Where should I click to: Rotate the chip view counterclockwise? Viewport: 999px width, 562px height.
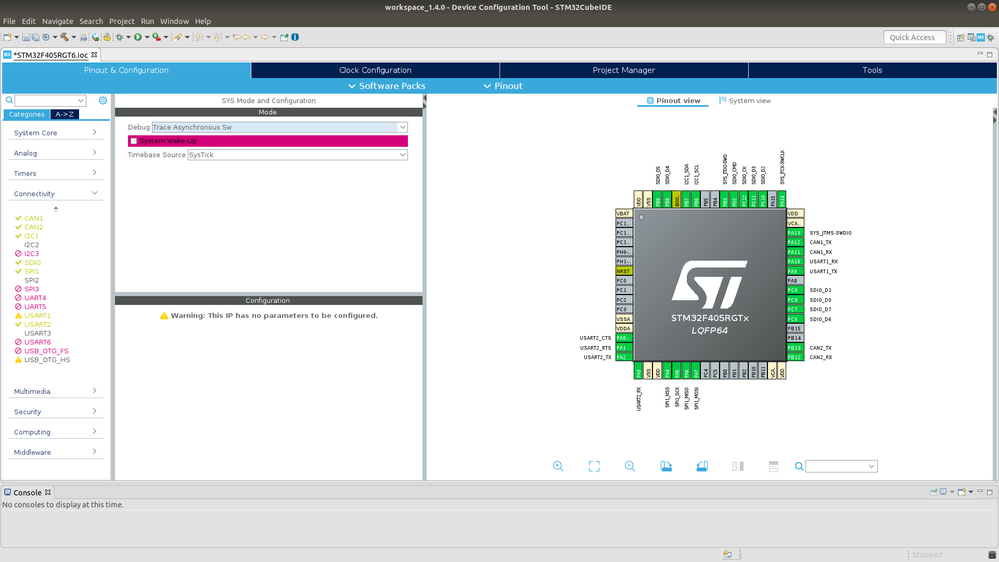(x=702, y=466)
